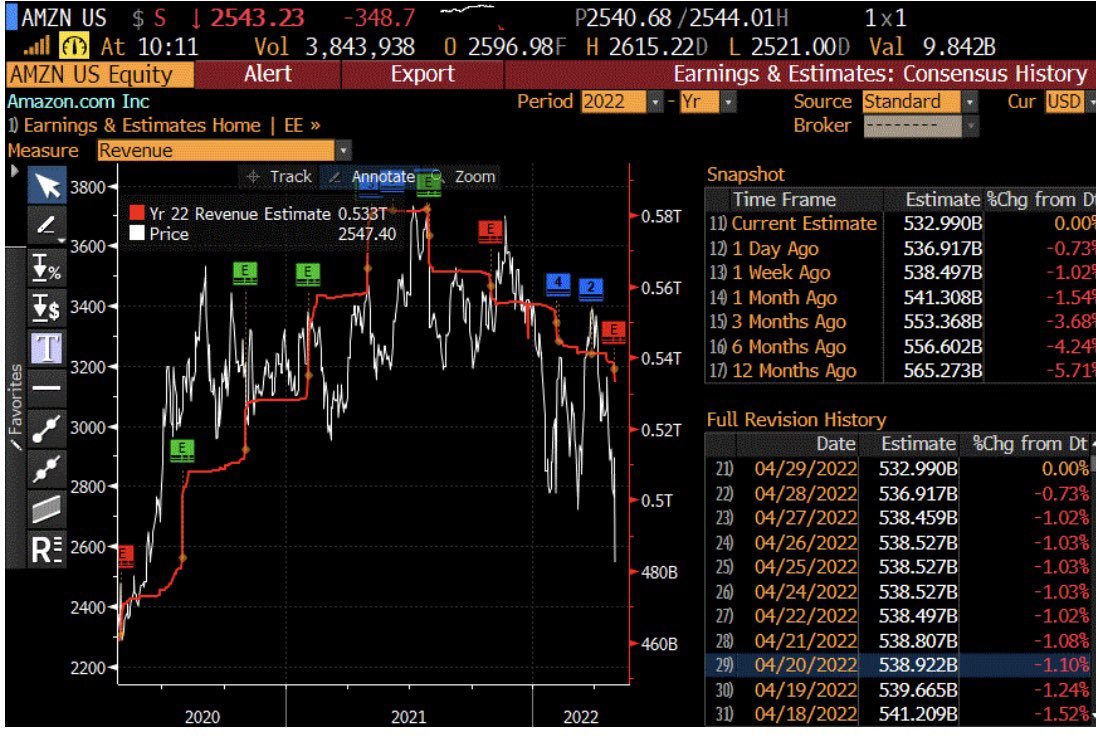Click the Vol 3,843,938 field
This screenshot has width=1096, height=745.
[334, 47]
